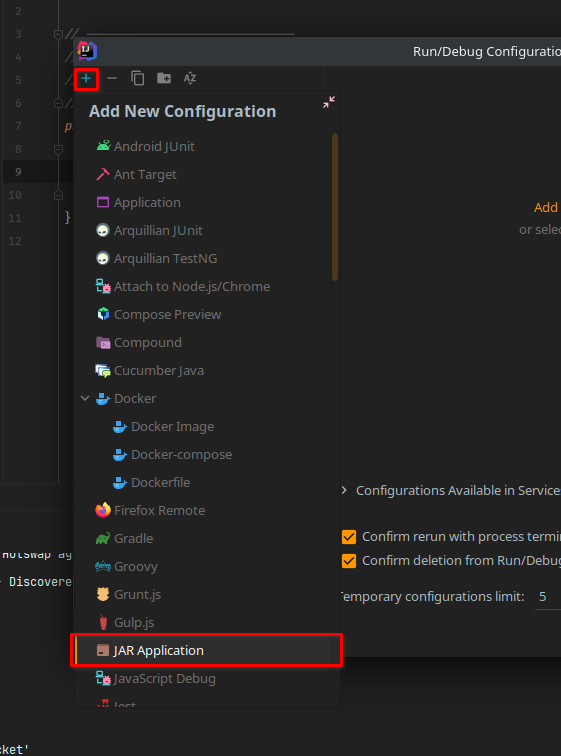Expand Configurations Available in Services section
The height and width of the screenshot is (756, 561).
click(344, 490)
